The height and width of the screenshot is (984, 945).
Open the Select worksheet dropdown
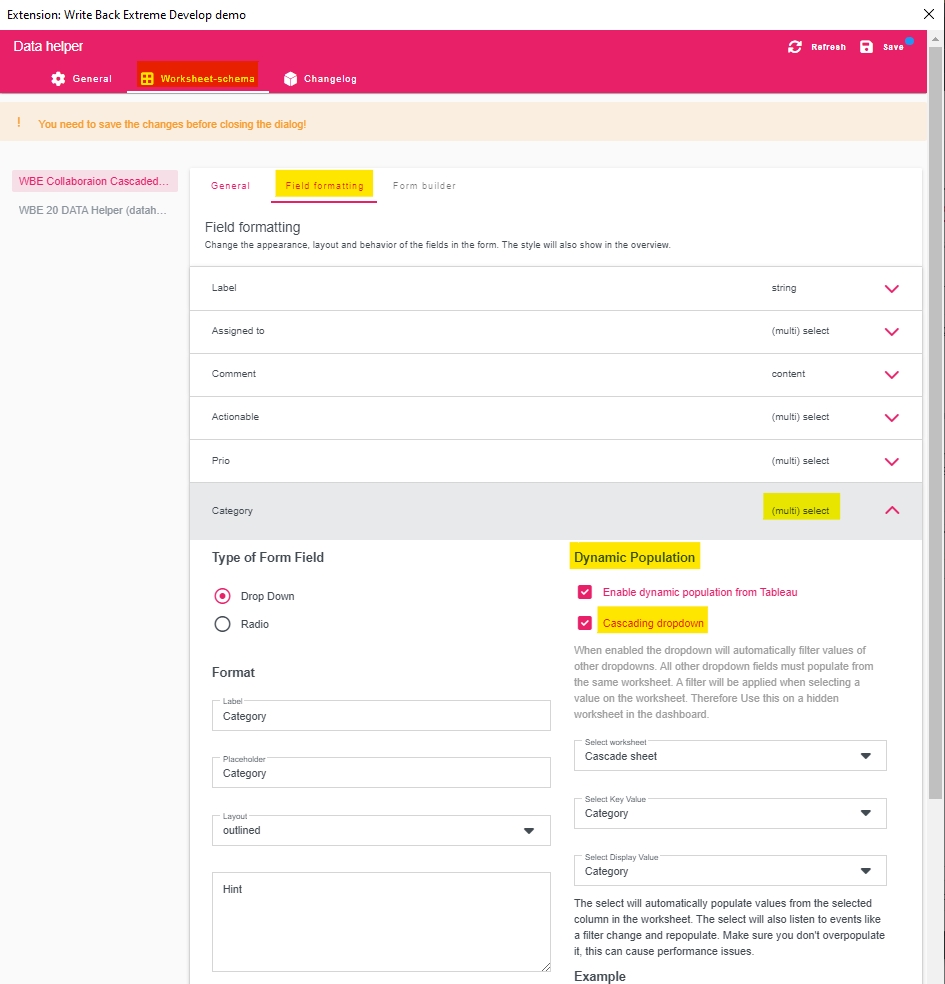coord(730,756)
